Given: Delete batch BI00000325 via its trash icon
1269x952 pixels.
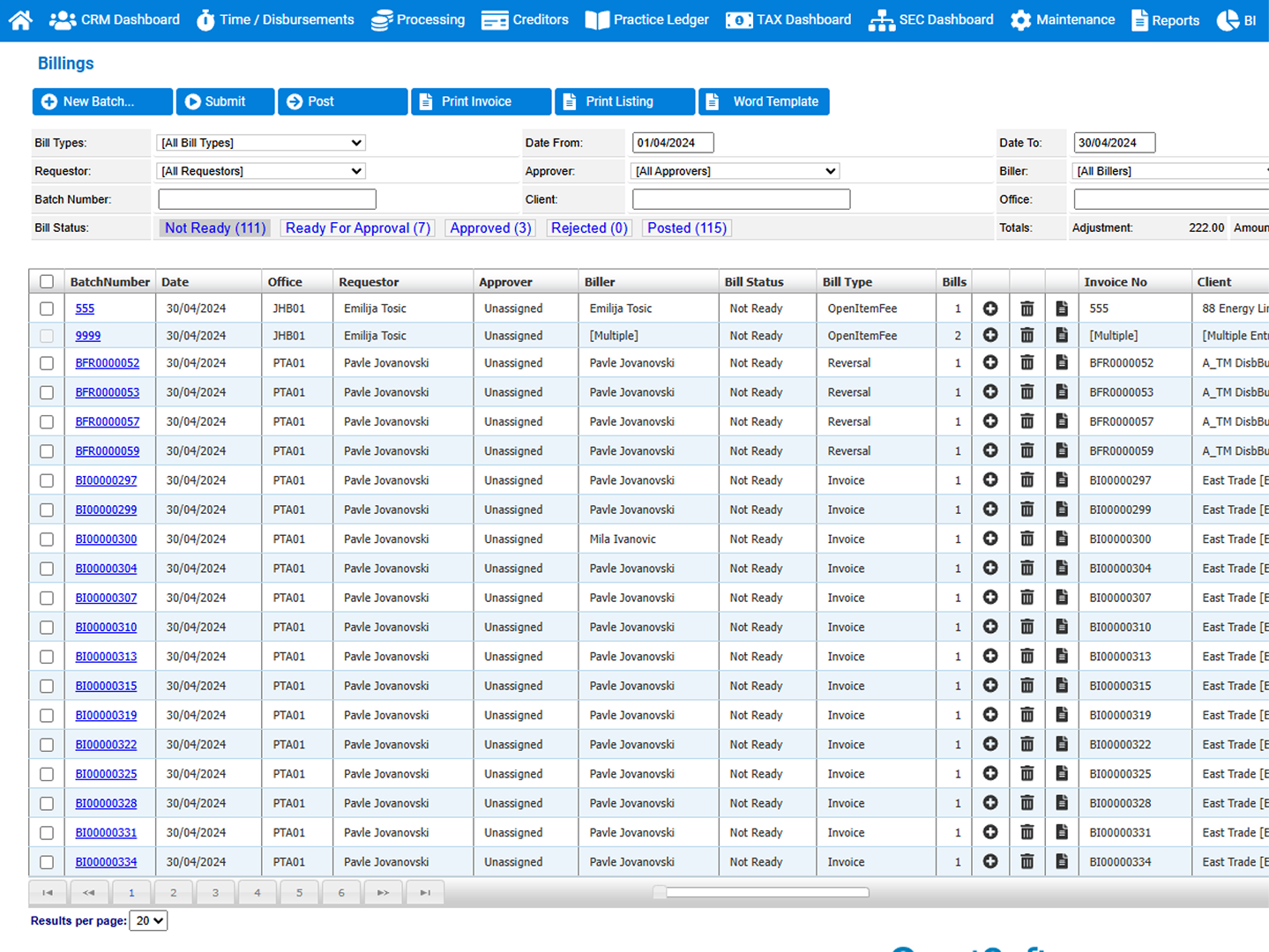Looking at the screenshot, I should 1027,774.
